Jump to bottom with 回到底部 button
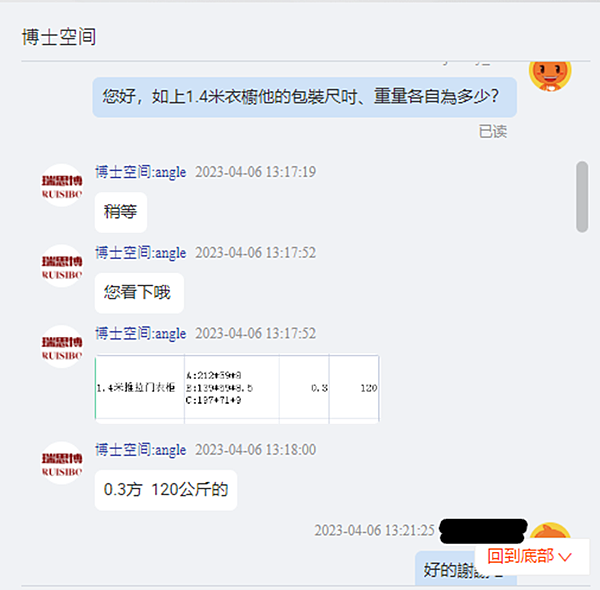Image resolution: width=600 pixels, height=590 pixels. 532,556
